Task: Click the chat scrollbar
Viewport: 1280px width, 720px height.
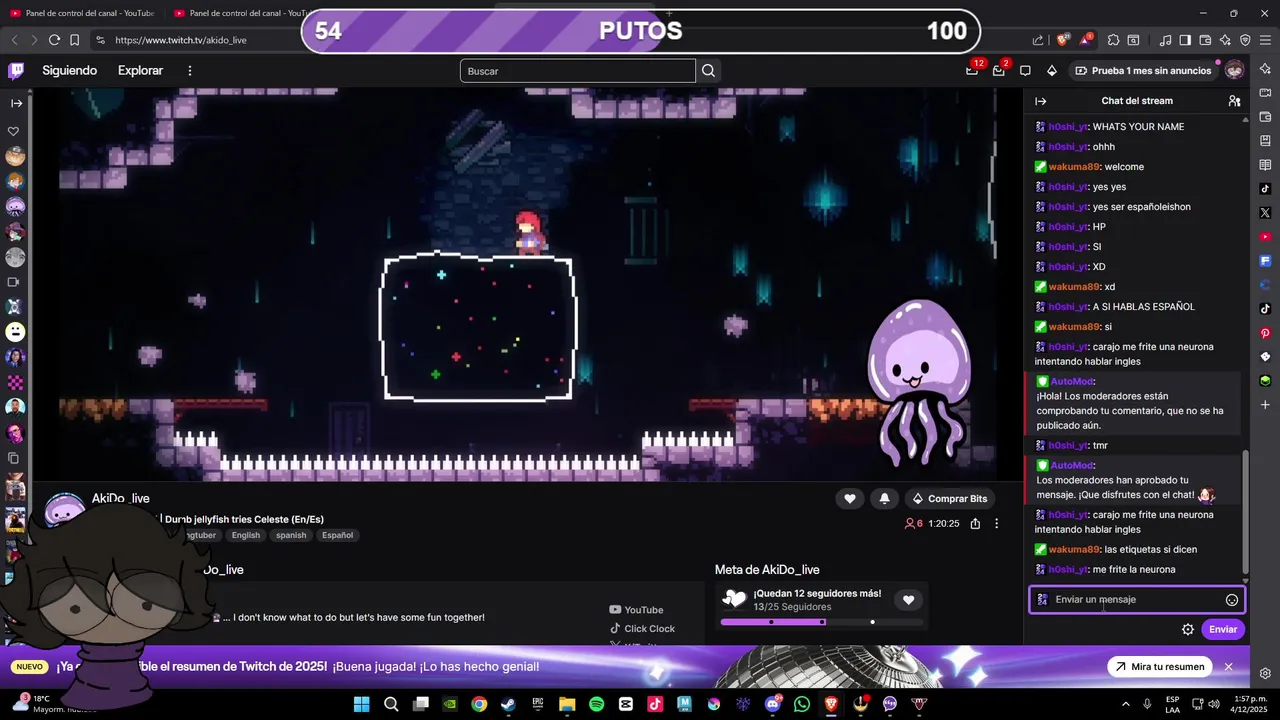Action: pos(1245,512)
